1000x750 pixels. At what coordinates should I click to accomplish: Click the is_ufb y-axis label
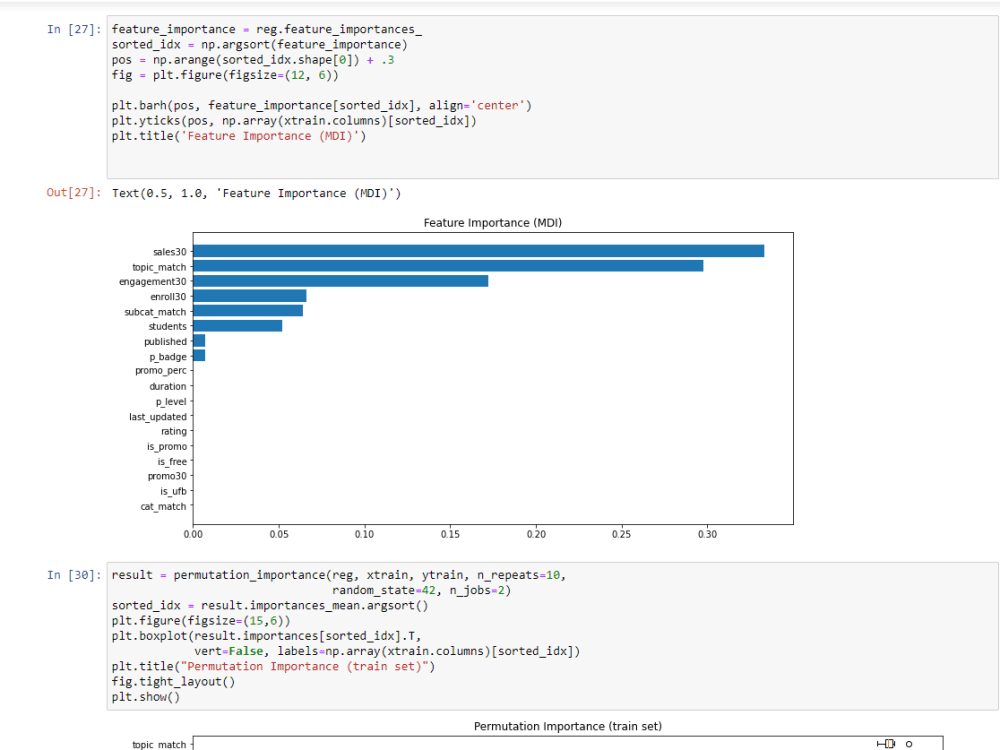tap(173, 492)
